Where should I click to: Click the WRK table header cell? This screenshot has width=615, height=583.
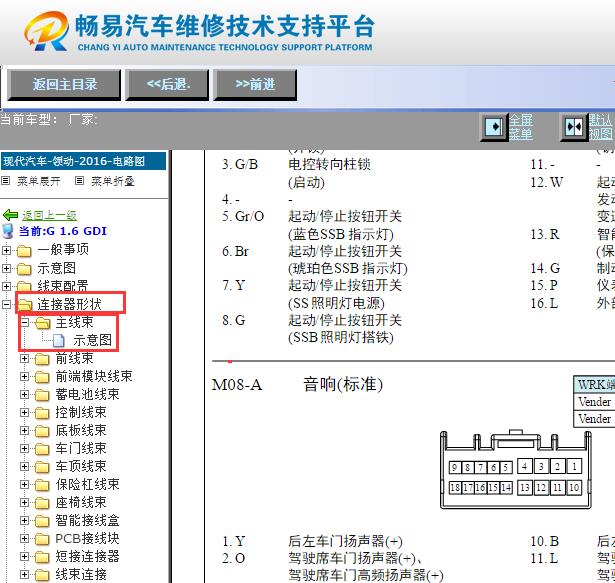594,385
